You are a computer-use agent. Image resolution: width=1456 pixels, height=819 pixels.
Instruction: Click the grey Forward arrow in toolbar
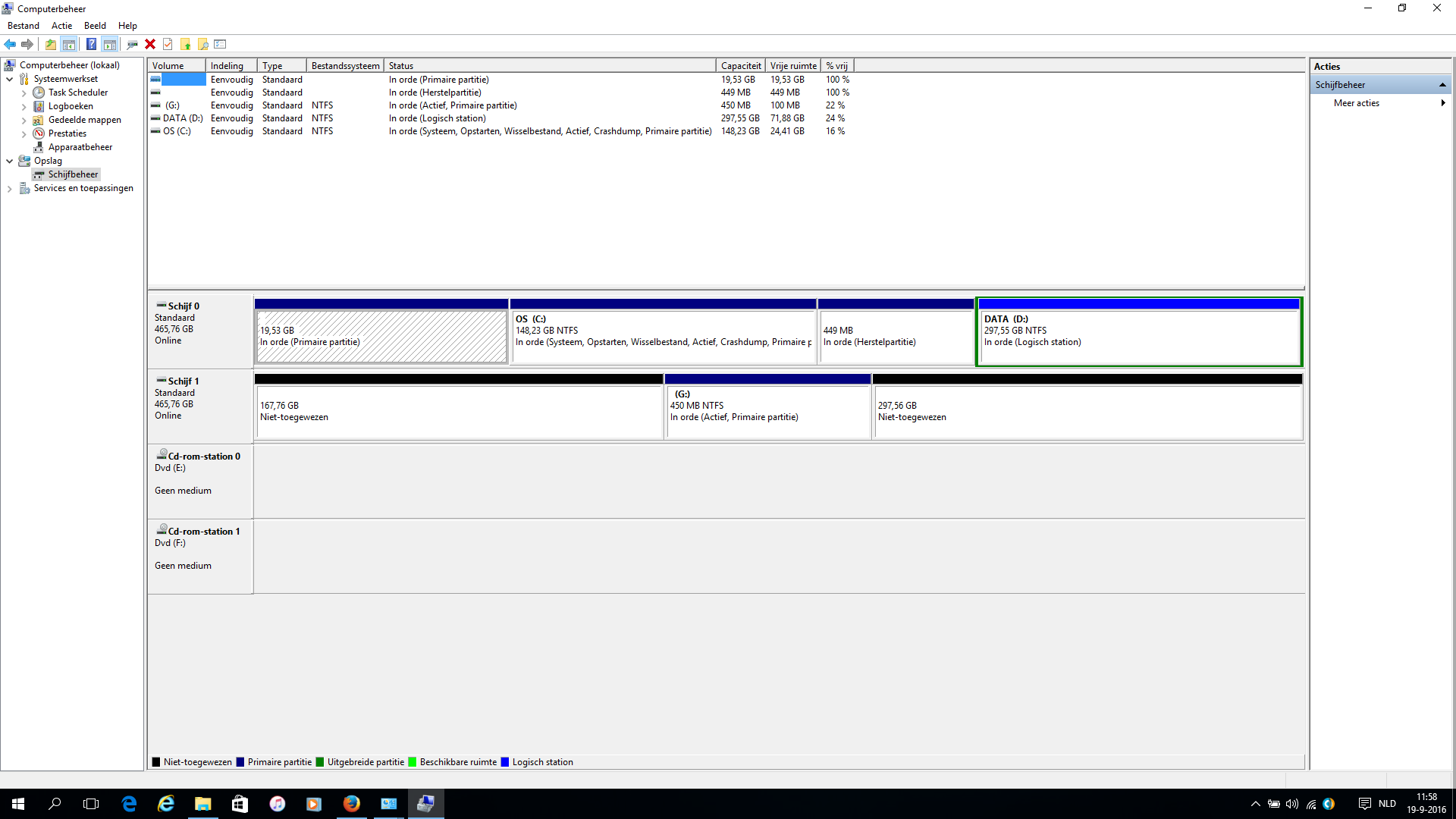click(x=27, y=44)
